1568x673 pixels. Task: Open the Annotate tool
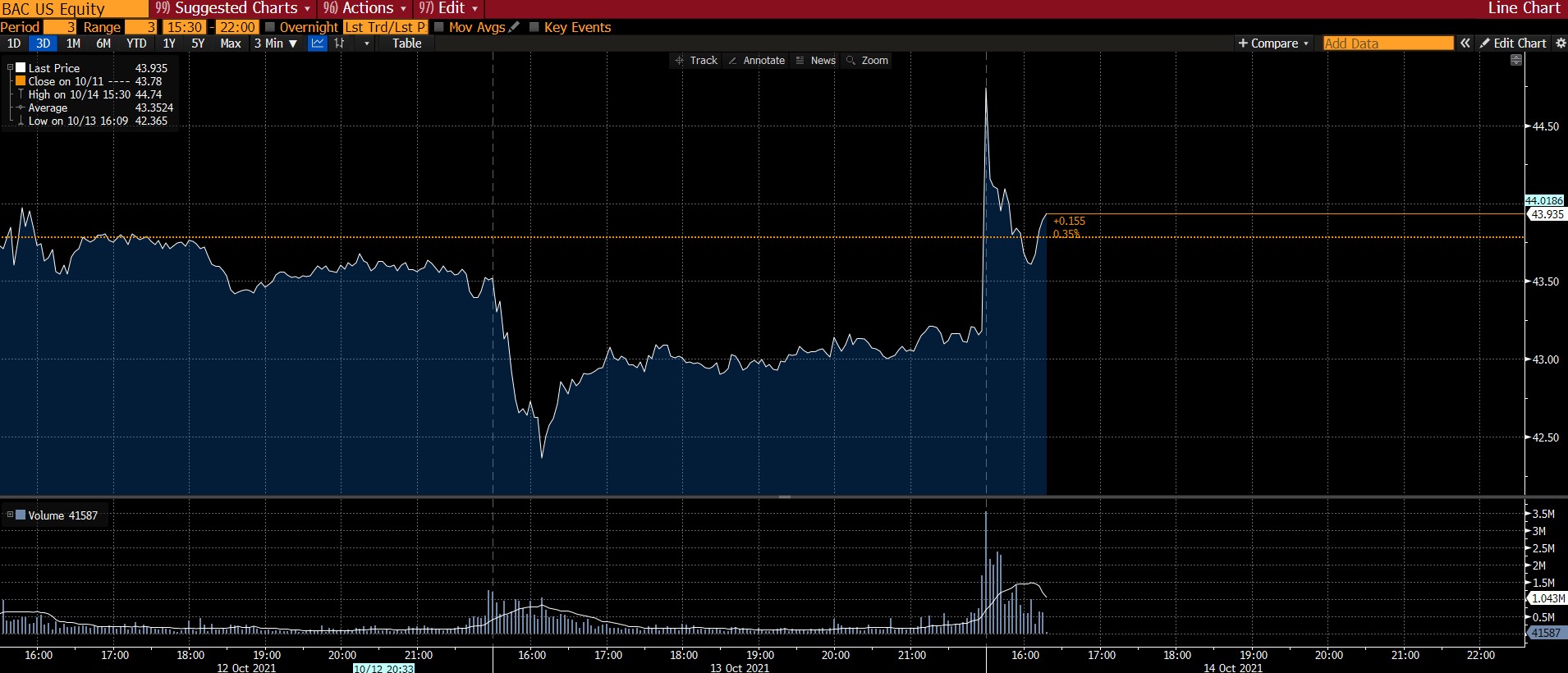(756, 61)
